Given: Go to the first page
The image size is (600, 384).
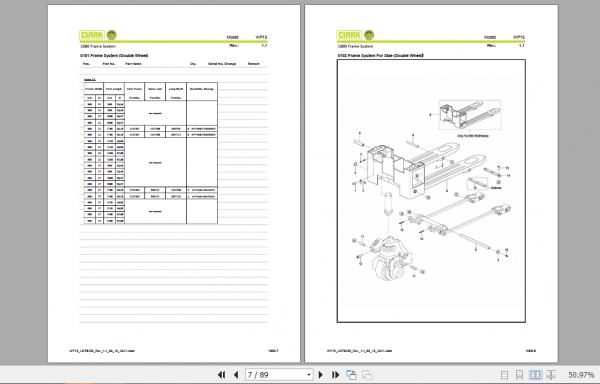Looking at the screenshot, I should tap(221, 375).
